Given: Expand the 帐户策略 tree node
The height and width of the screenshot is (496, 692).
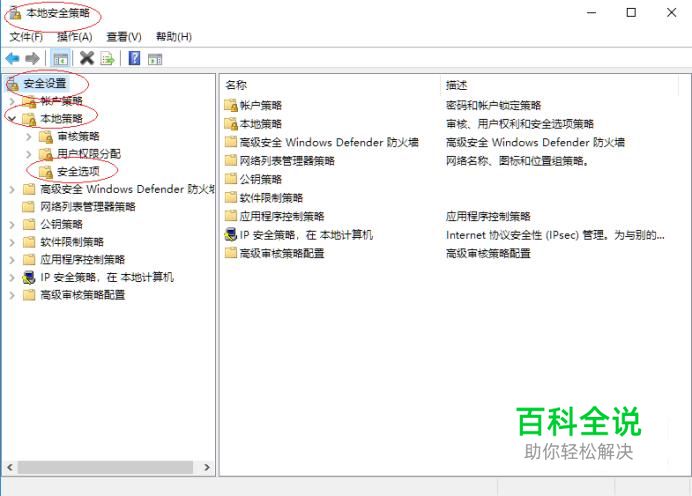Looking at the screenshot, I should pos(12,101).
